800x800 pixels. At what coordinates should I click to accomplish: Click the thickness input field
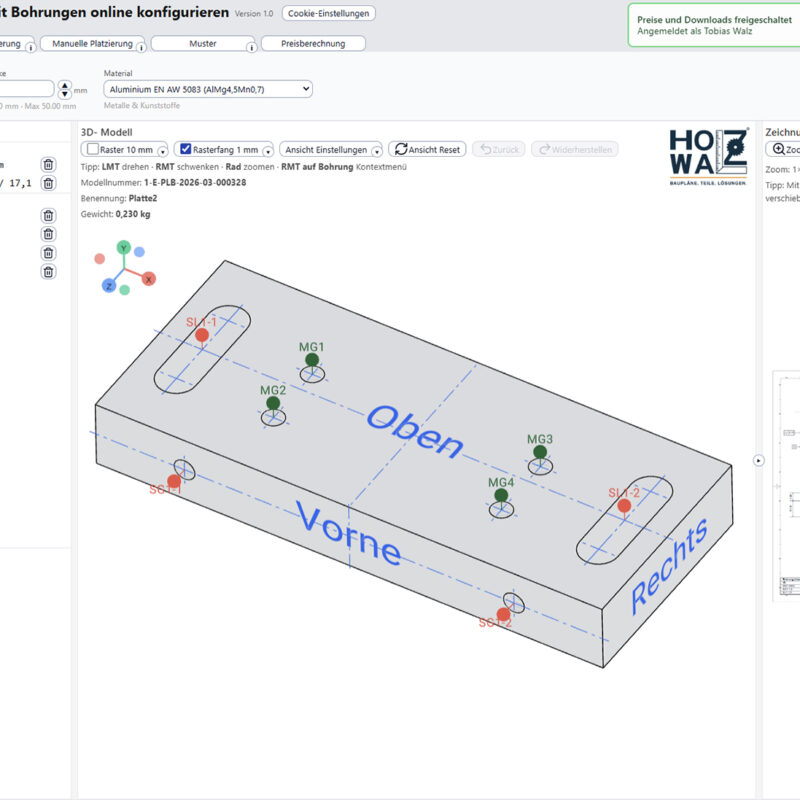(x=26, y=89)
